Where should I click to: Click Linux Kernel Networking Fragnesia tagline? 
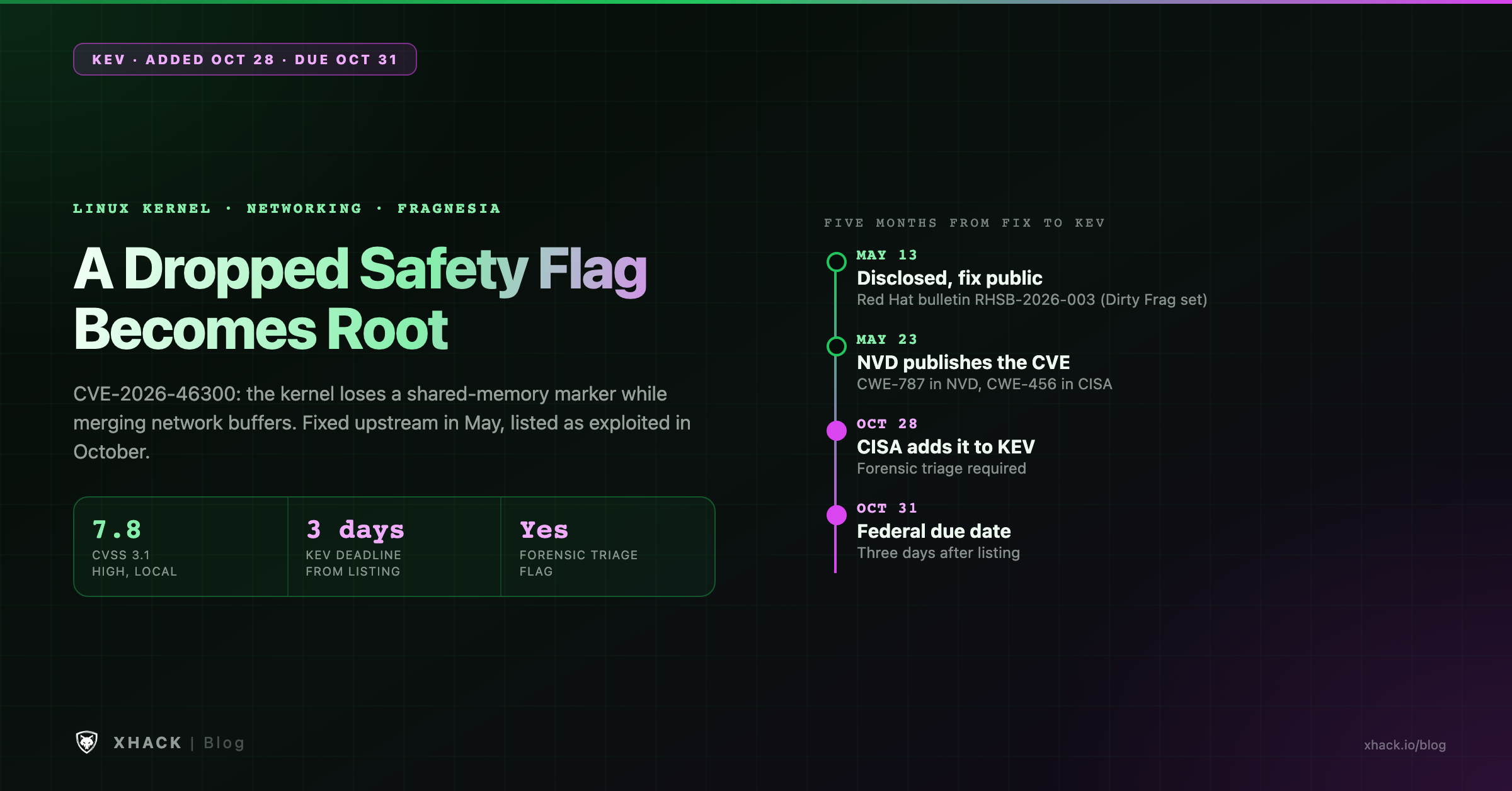point(287,208)
